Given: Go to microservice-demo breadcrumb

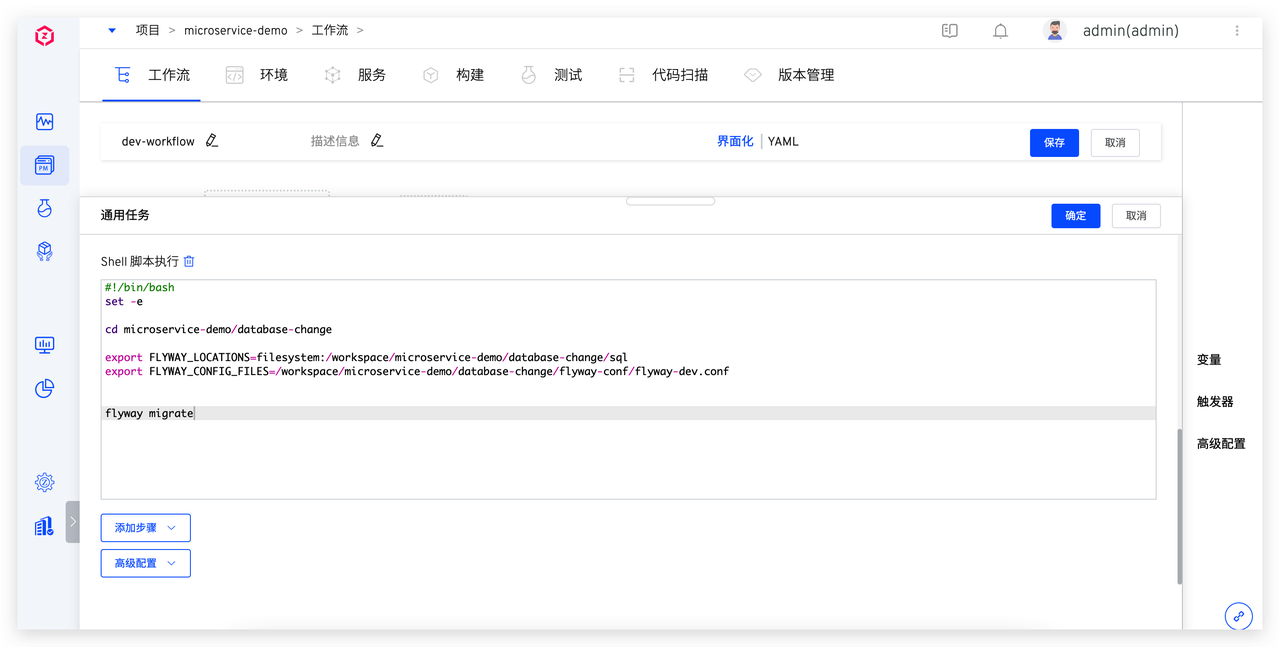Looking at the screenshot, I should point(235,31).
